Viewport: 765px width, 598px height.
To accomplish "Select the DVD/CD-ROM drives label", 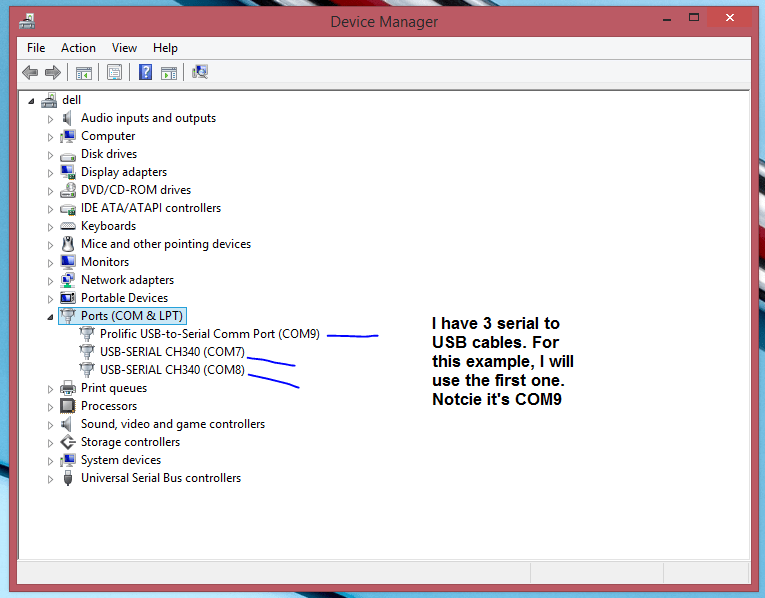I will [136, 190].
